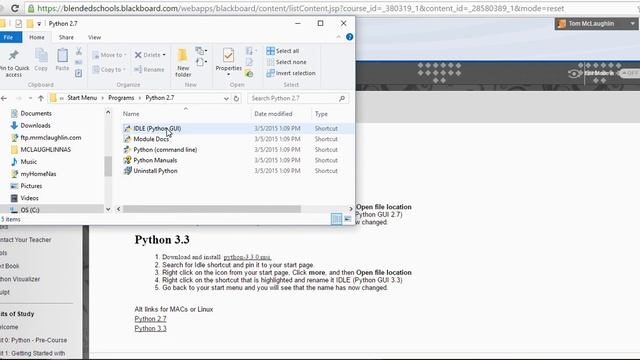Select the Module Docs shortcut
The height and width of the screenshot is (360, 640).
click(147, 139)
